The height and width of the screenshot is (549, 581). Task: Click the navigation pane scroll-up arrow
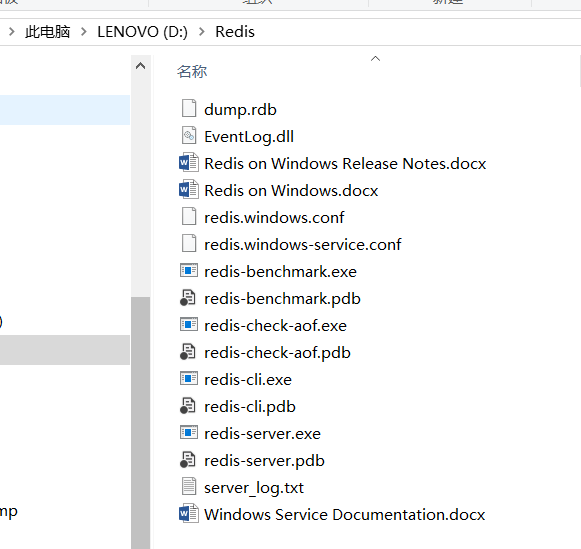coord(140,66)
